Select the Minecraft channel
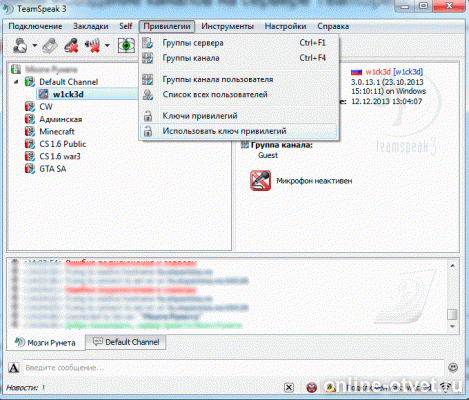 point(57,132)
